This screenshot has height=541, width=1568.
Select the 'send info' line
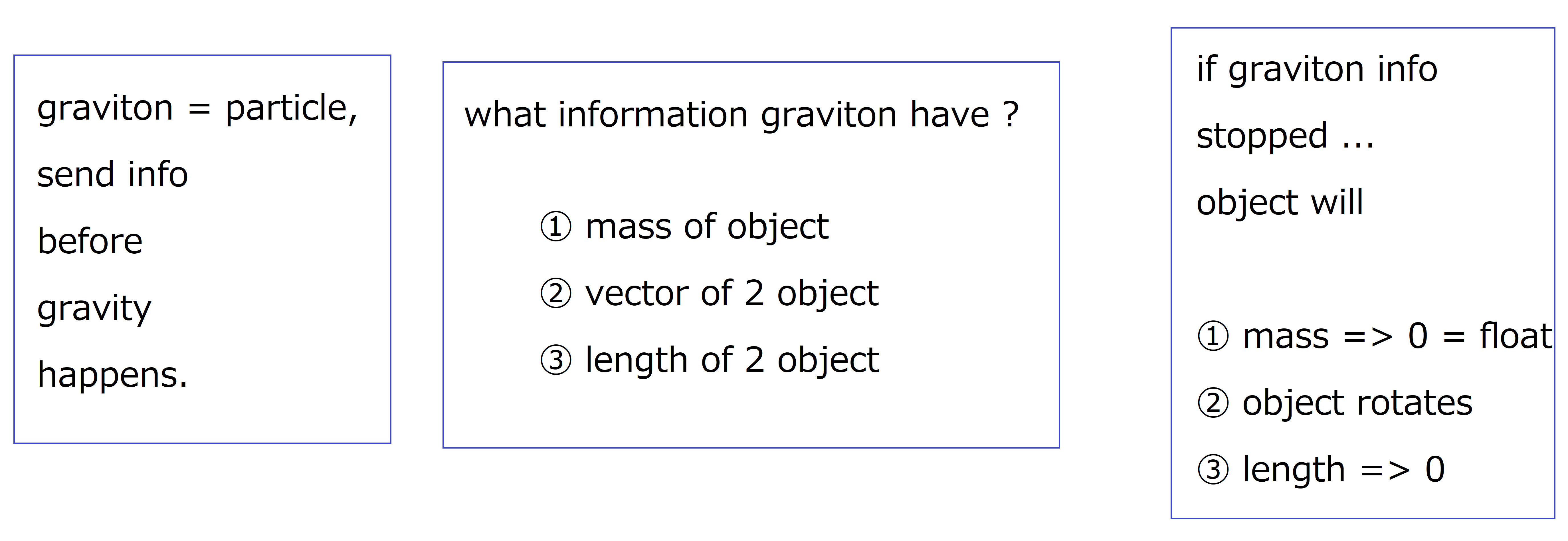pos(113,175)
